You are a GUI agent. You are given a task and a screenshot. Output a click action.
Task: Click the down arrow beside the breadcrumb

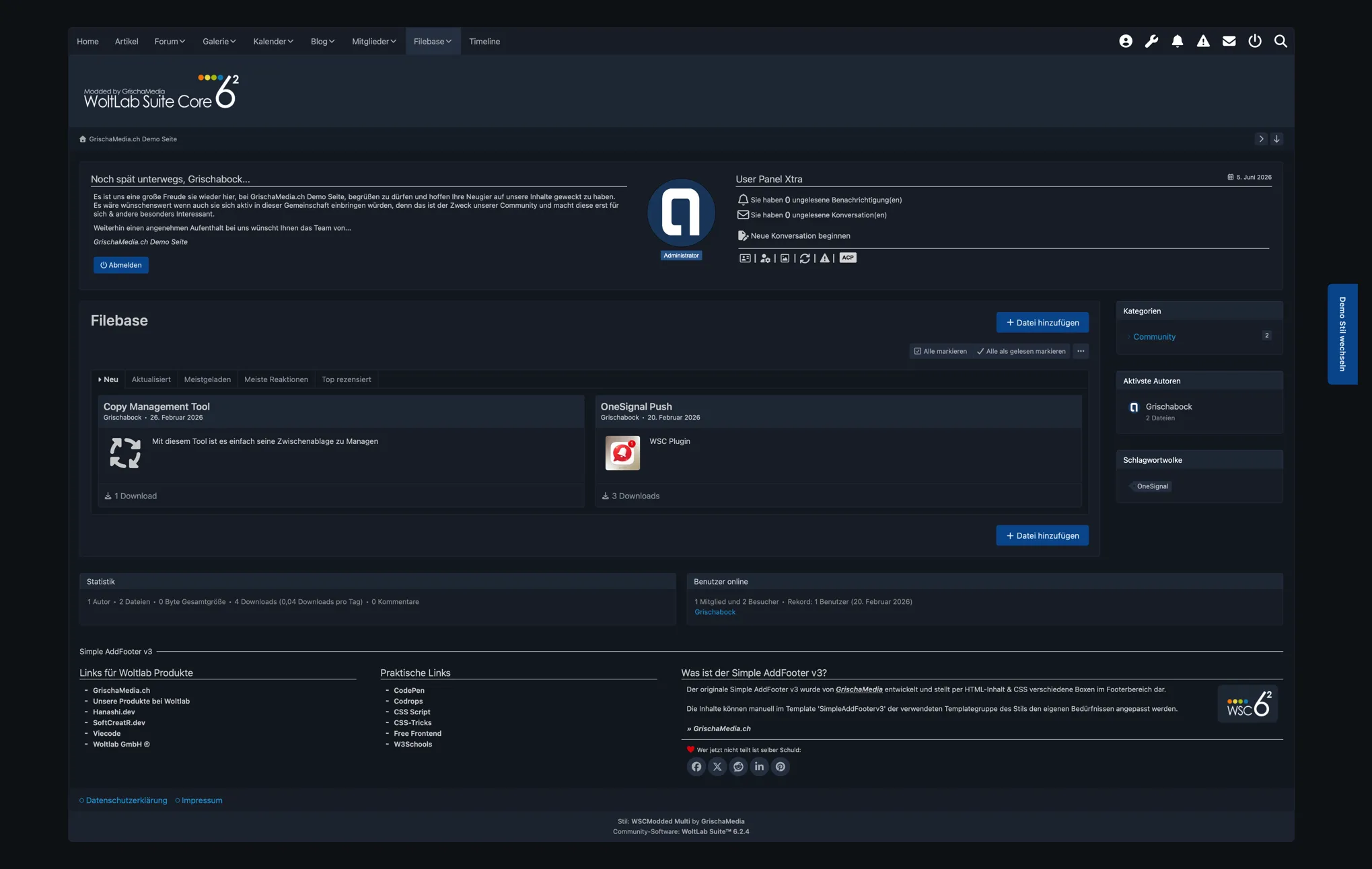pos(1276,139)
